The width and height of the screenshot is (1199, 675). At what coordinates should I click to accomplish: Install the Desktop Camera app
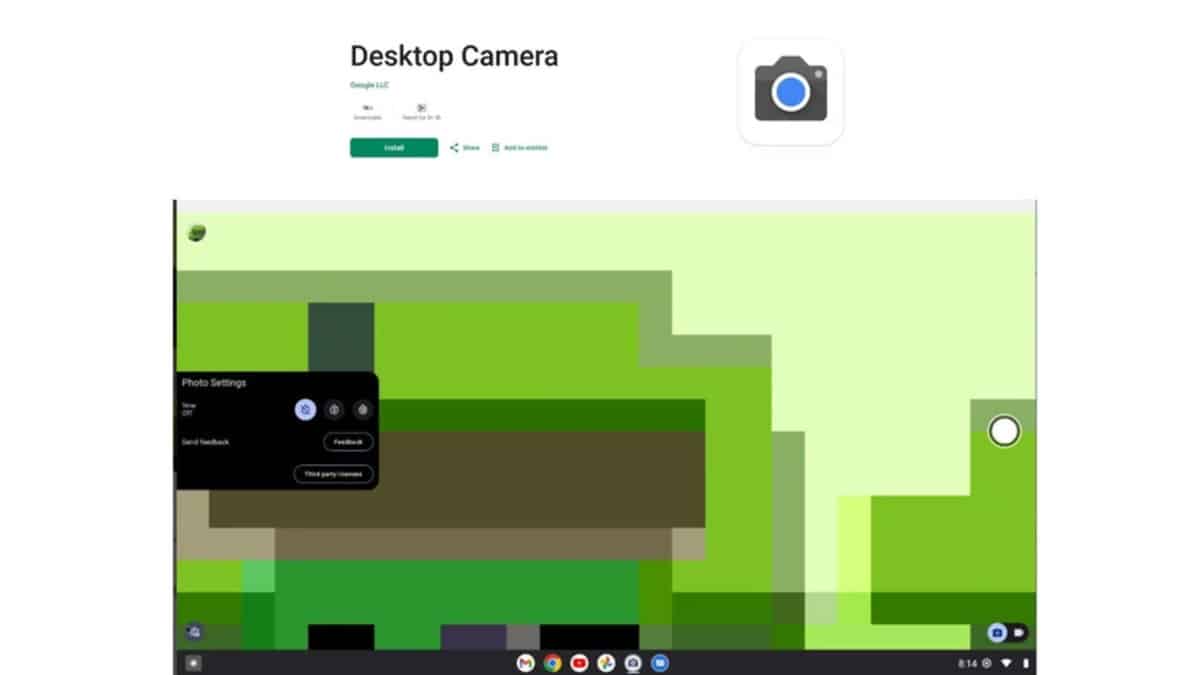[x=393, y=147]
